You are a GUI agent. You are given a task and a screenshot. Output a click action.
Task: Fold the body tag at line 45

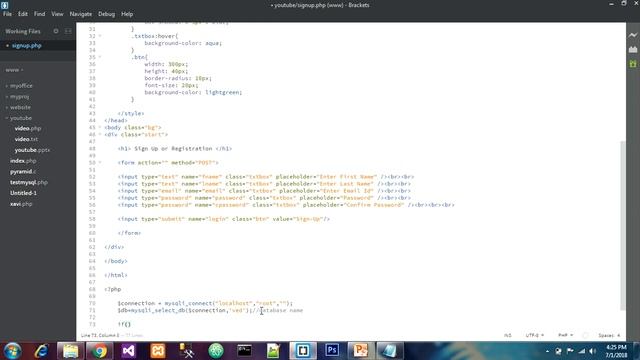pyautogui.click(x=100, y=127)
